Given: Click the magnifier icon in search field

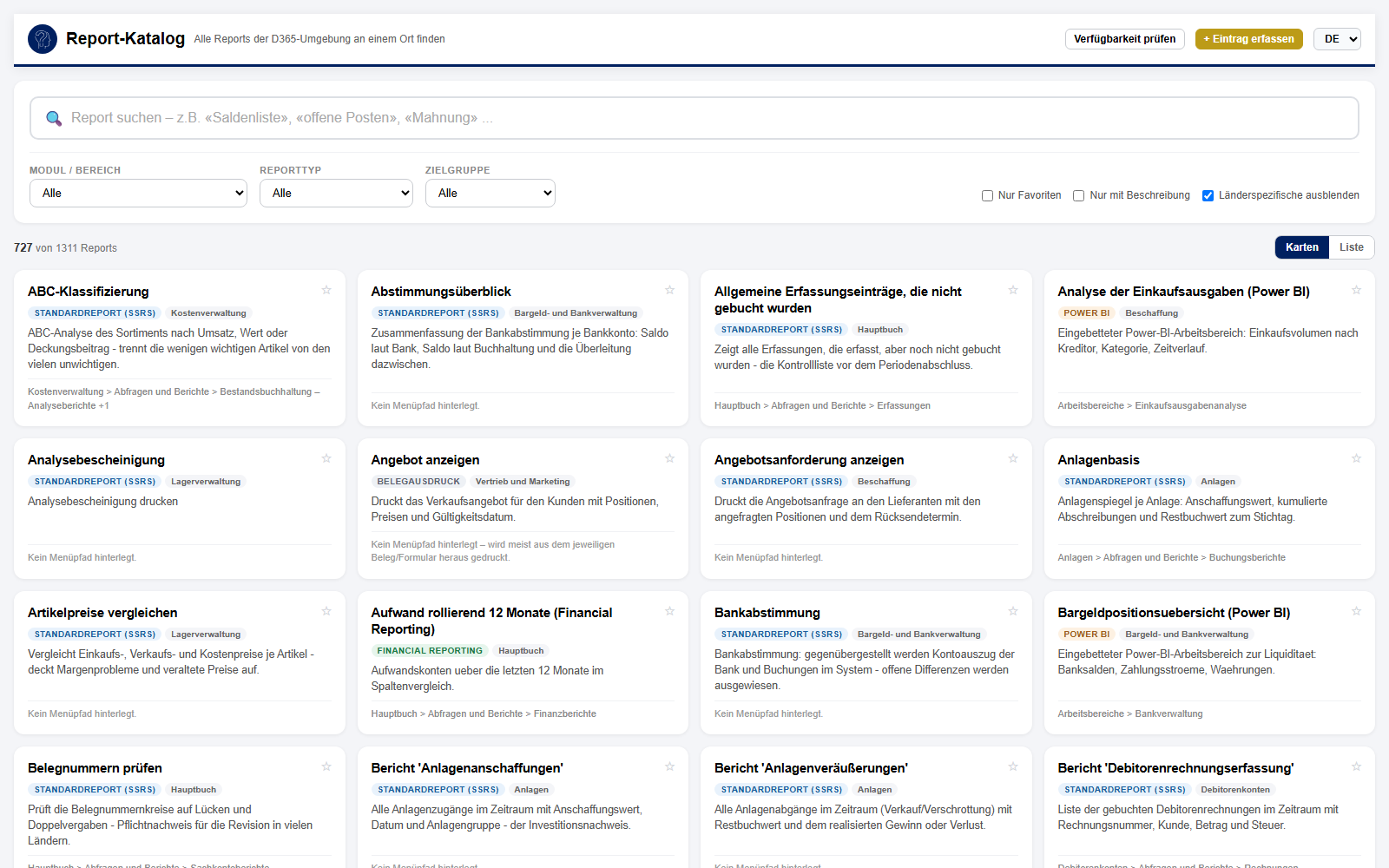Looking at the screenshot, I should 54,118.
